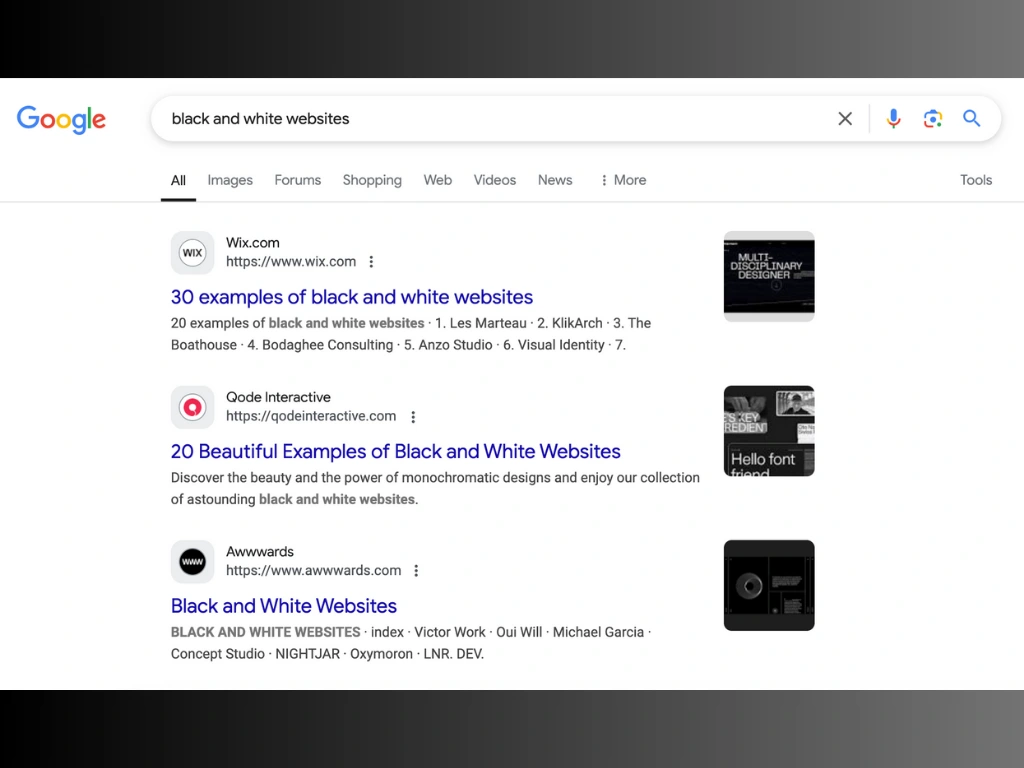Open '30 examples of black and white websites' link
The image size is (1024, 768).
tap(352, 297)
